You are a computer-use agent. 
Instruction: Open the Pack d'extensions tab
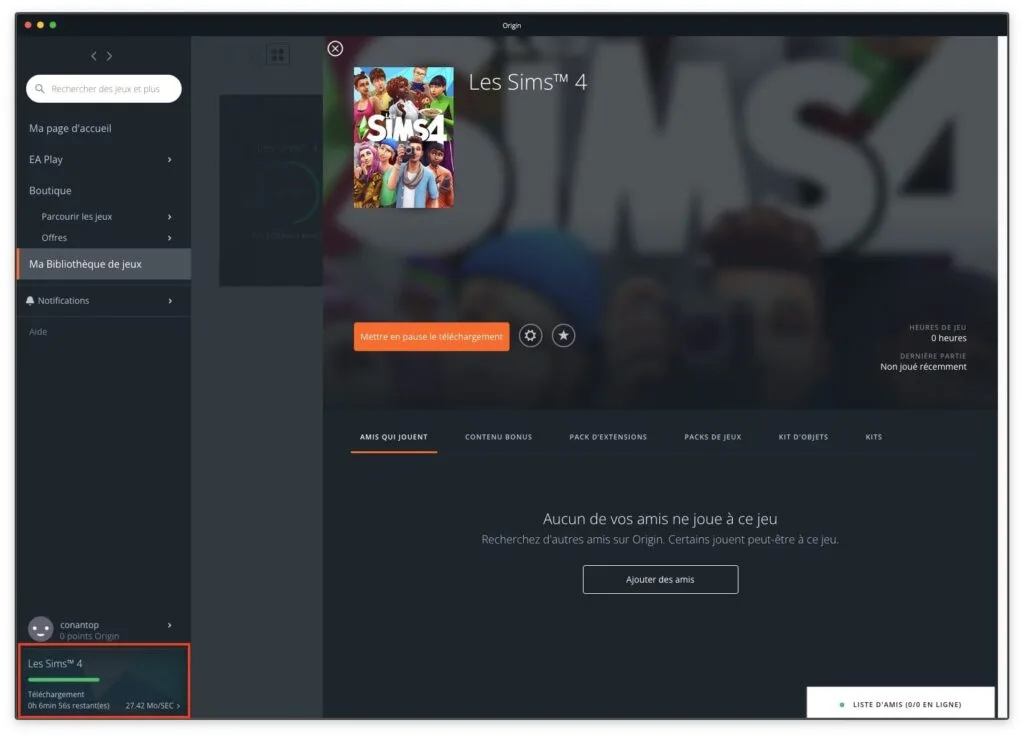[608, 437]
